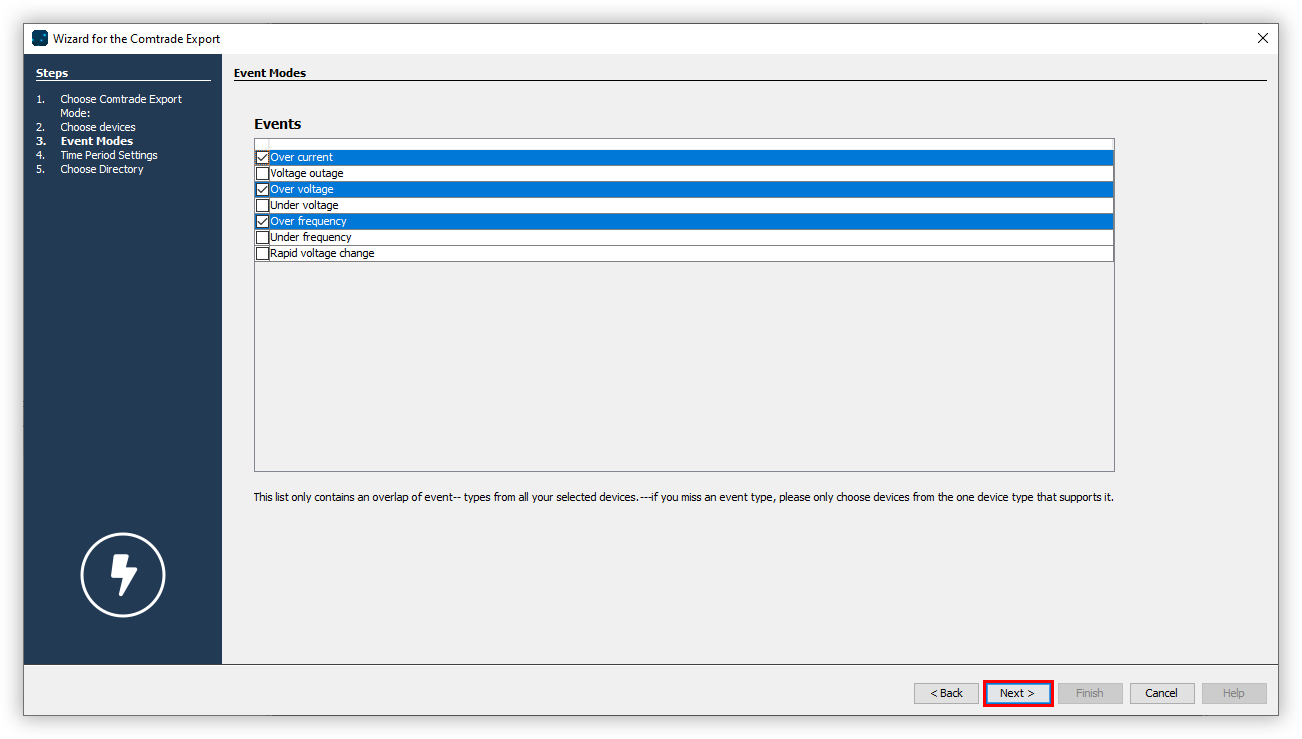Screen dimensions: 1302x739
Task: Click the wizard app icon in title bar
Action: [x=40, y=39]
